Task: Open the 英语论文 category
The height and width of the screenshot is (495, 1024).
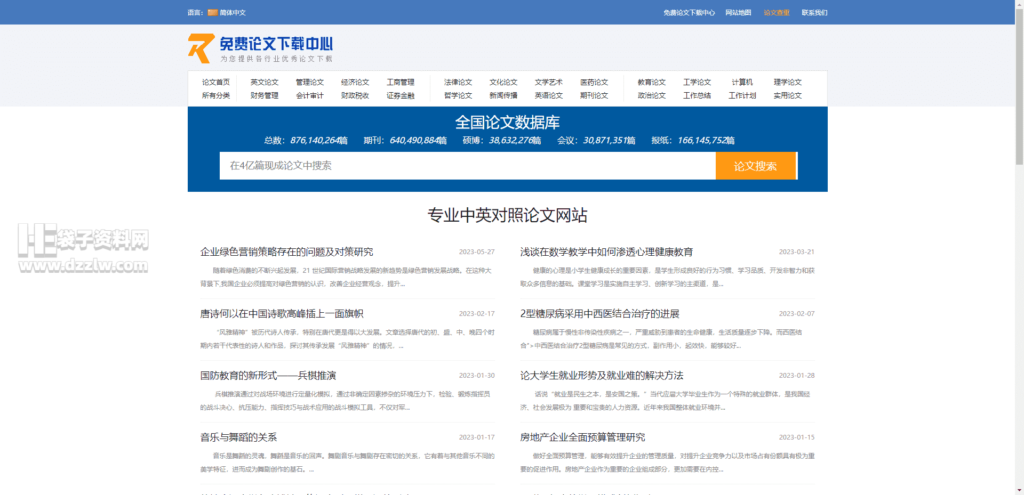Action: point(549,95)
